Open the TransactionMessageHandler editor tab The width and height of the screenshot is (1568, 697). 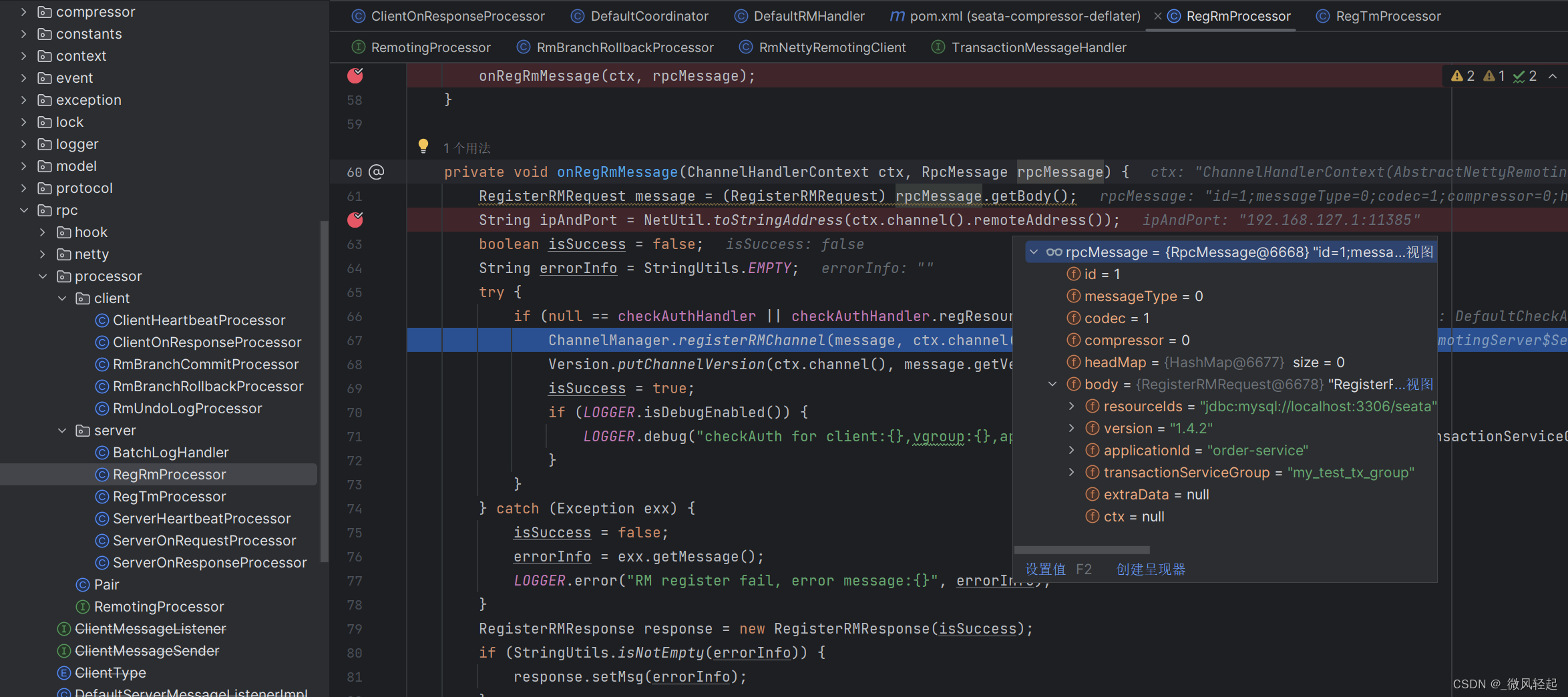click(1029, 47)
